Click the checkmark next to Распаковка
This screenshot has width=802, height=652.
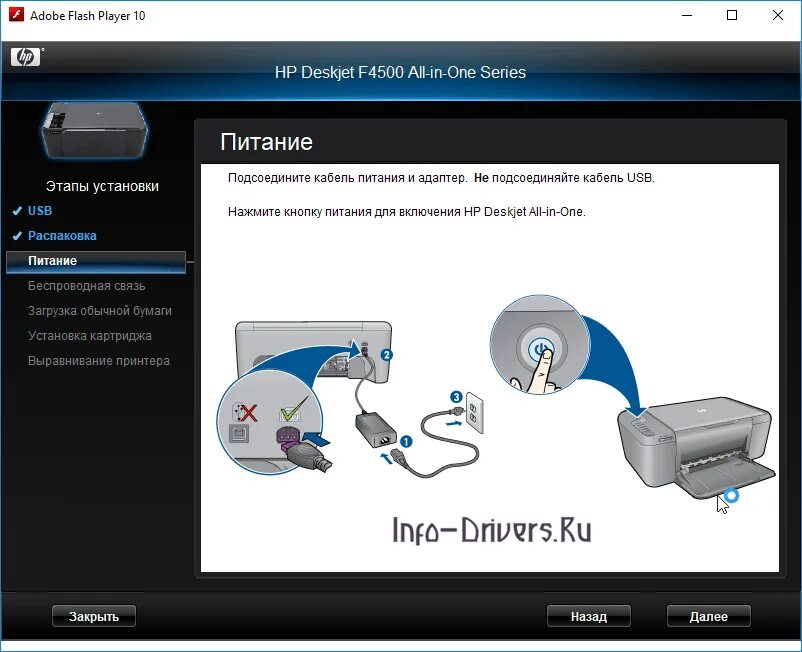pos(17,236)
